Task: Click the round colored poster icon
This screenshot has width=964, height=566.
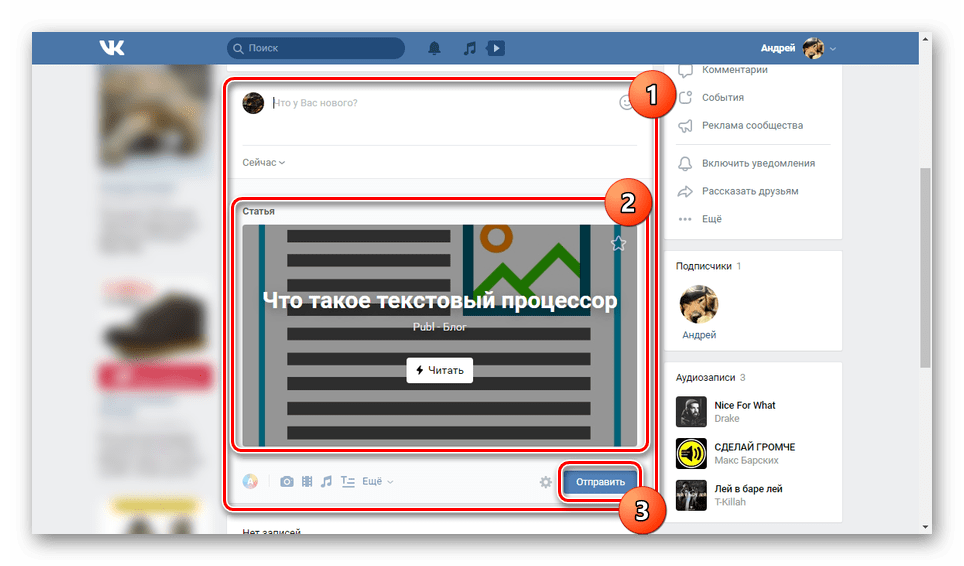Action: [x=250, y=481]
